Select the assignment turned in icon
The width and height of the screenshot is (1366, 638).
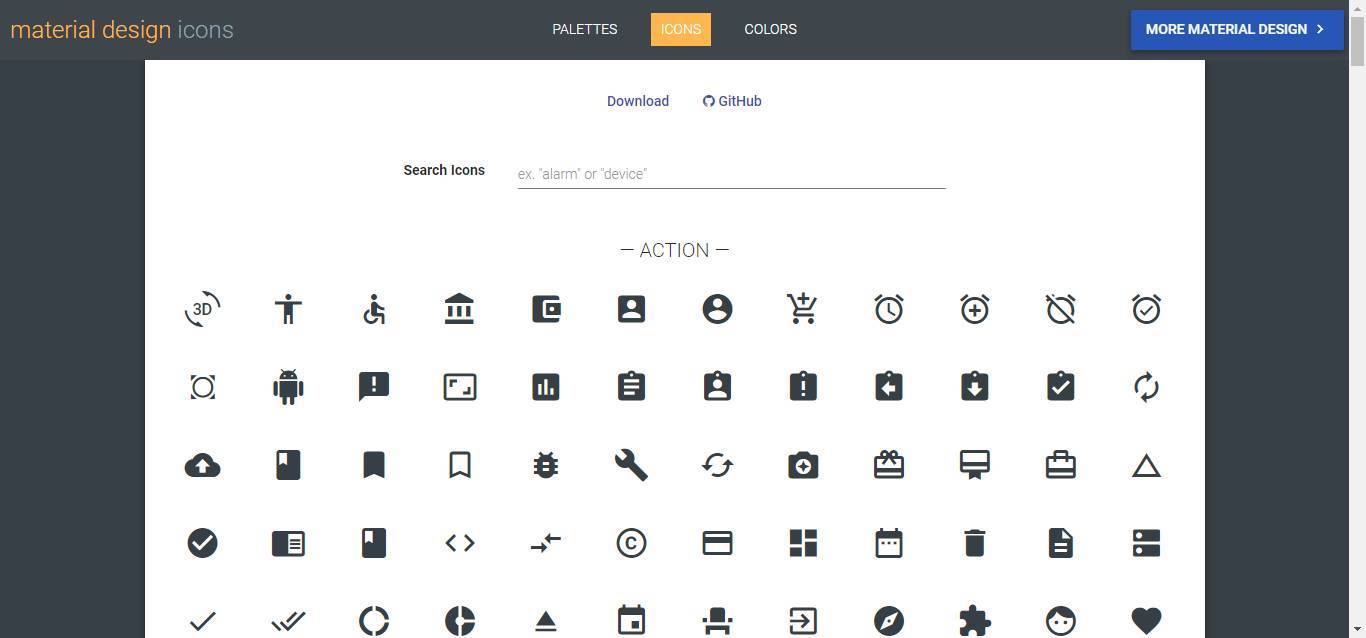1061,387
